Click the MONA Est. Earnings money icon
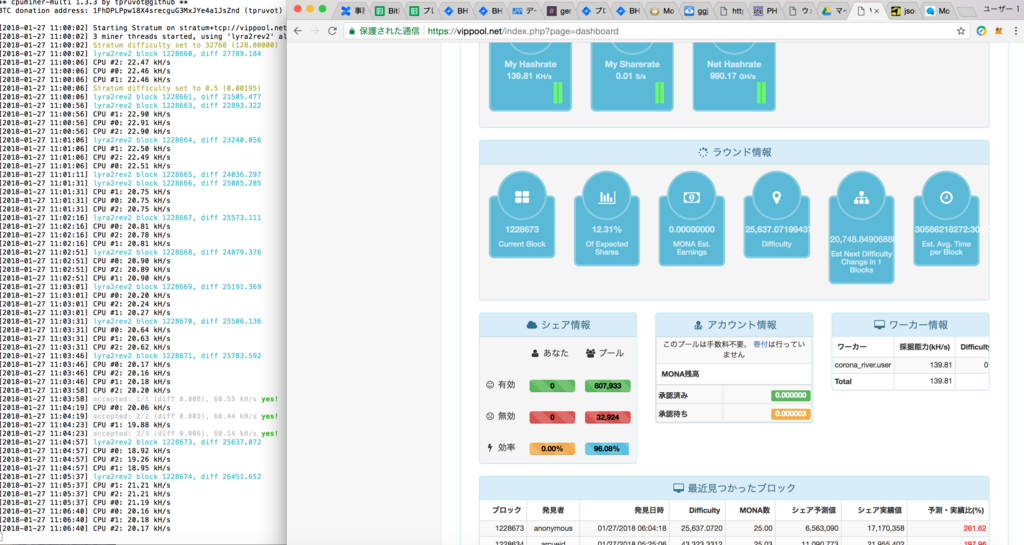The image size is (1024, 545). click(692, 197)
